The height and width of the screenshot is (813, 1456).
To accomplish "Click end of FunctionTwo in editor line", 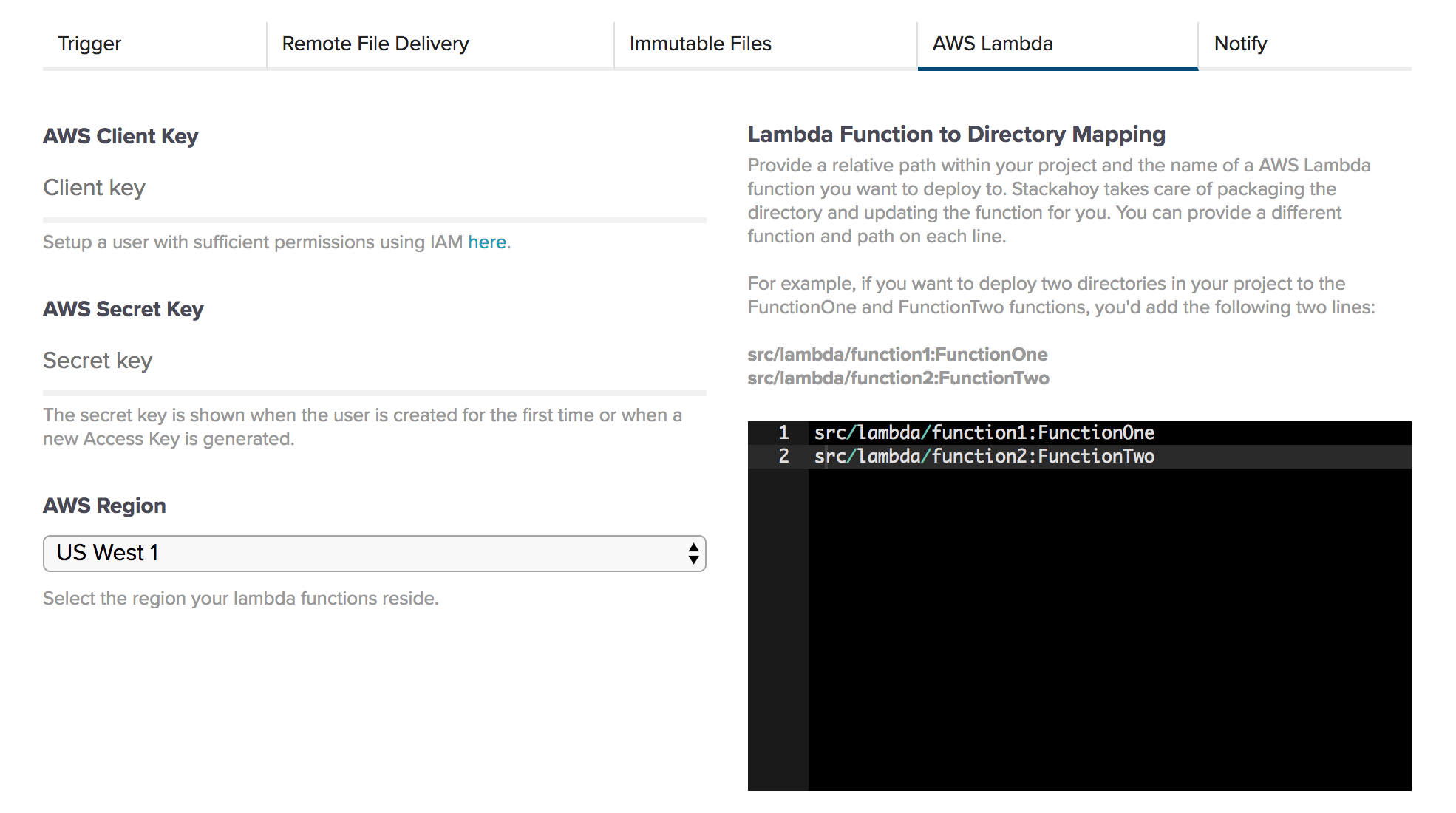I will click(1155, 457).
